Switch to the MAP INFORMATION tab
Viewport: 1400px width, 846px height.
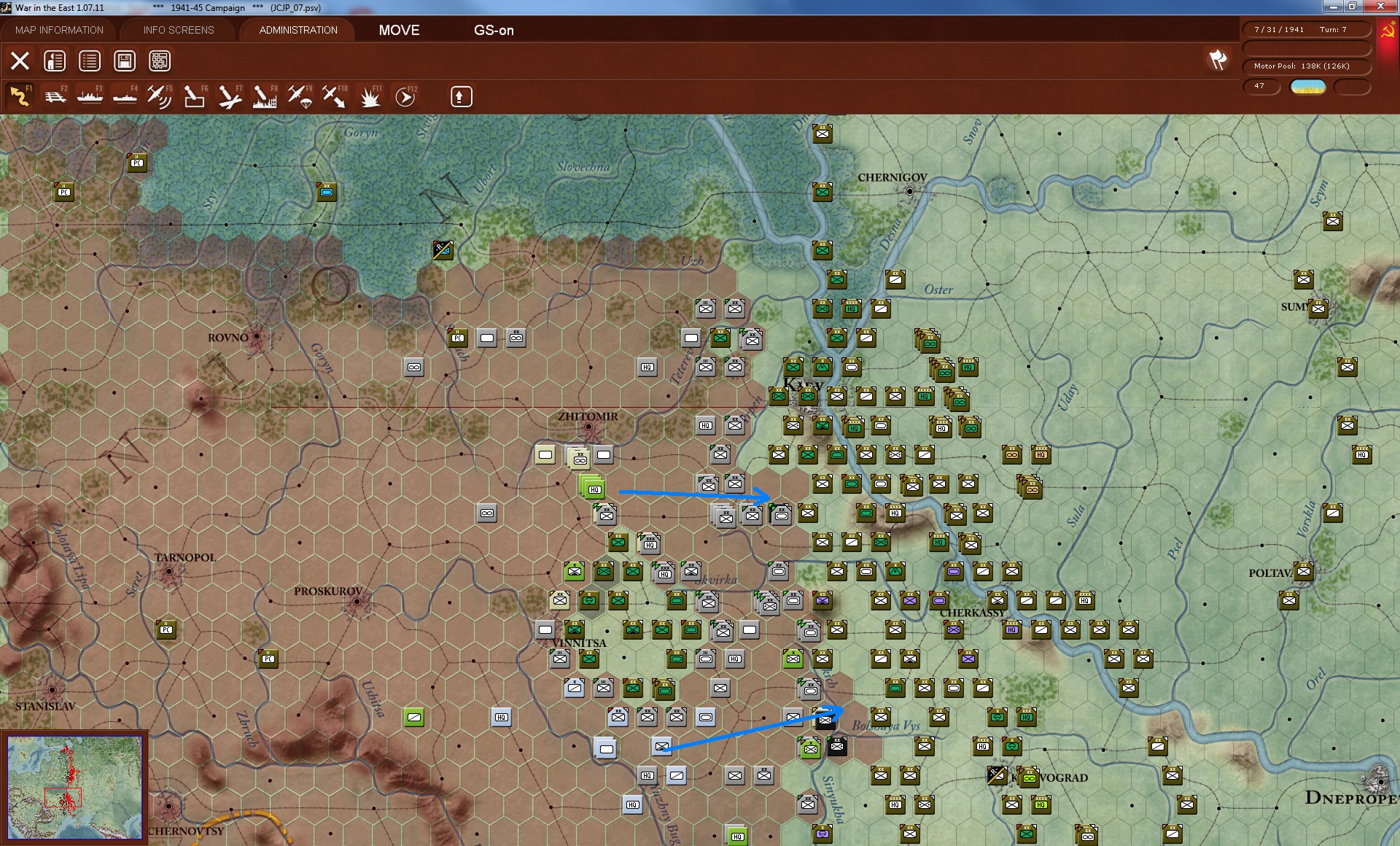(59, 30)
